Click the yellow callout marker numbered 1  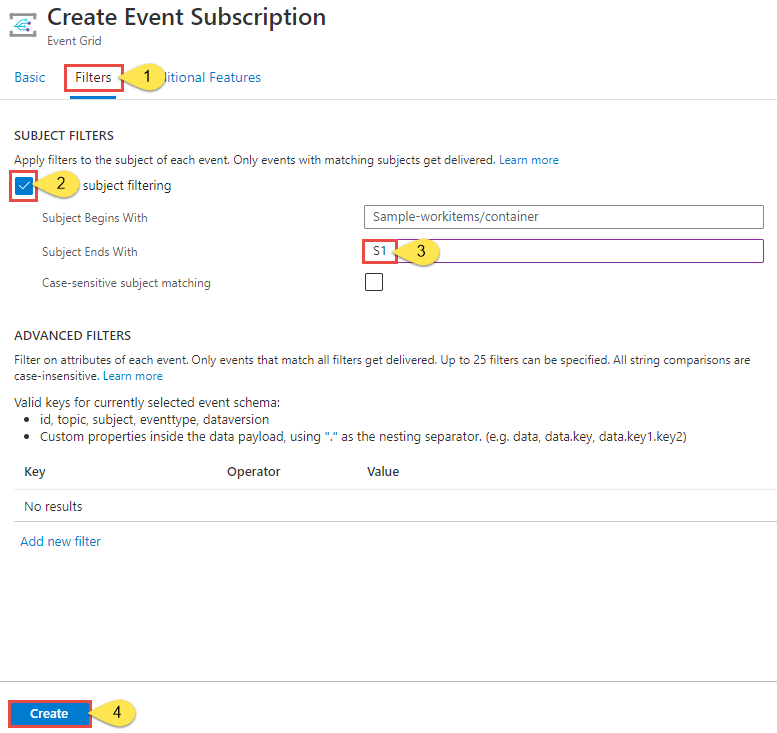146,77
